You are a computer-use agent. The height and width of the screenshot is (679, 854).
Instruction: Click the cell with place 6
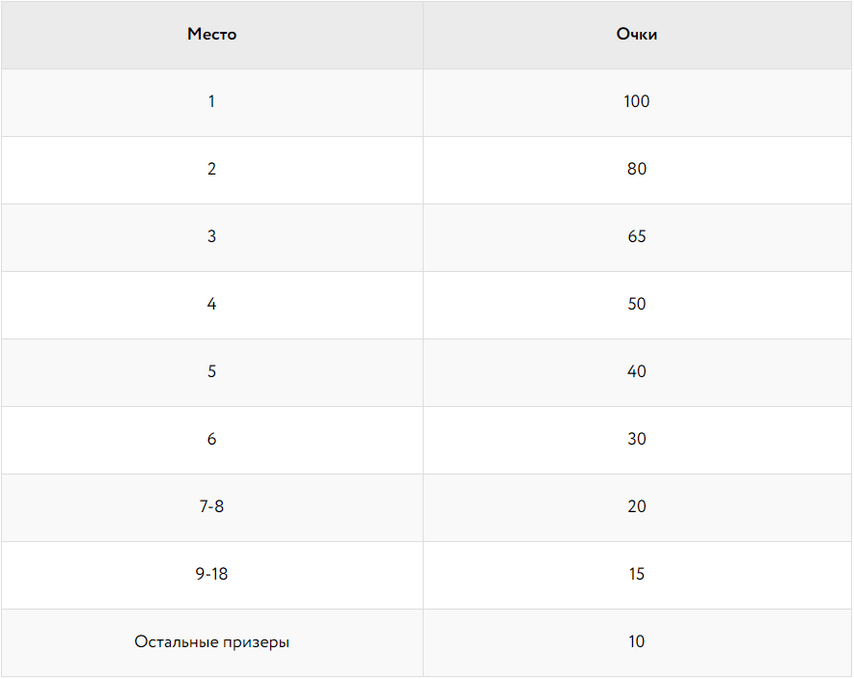[x=212, y=439]
